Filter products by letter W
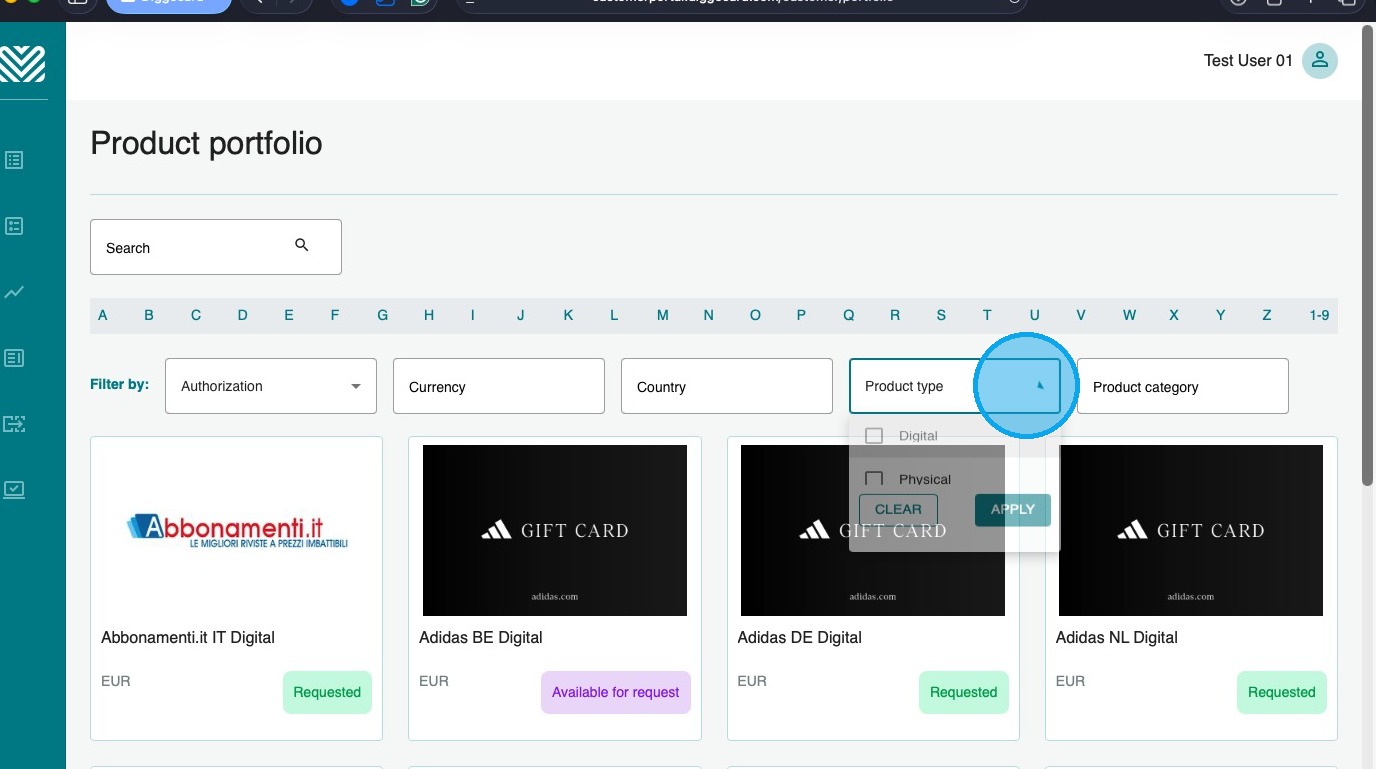1376x769 pixels. click(x=1129, y=315)
